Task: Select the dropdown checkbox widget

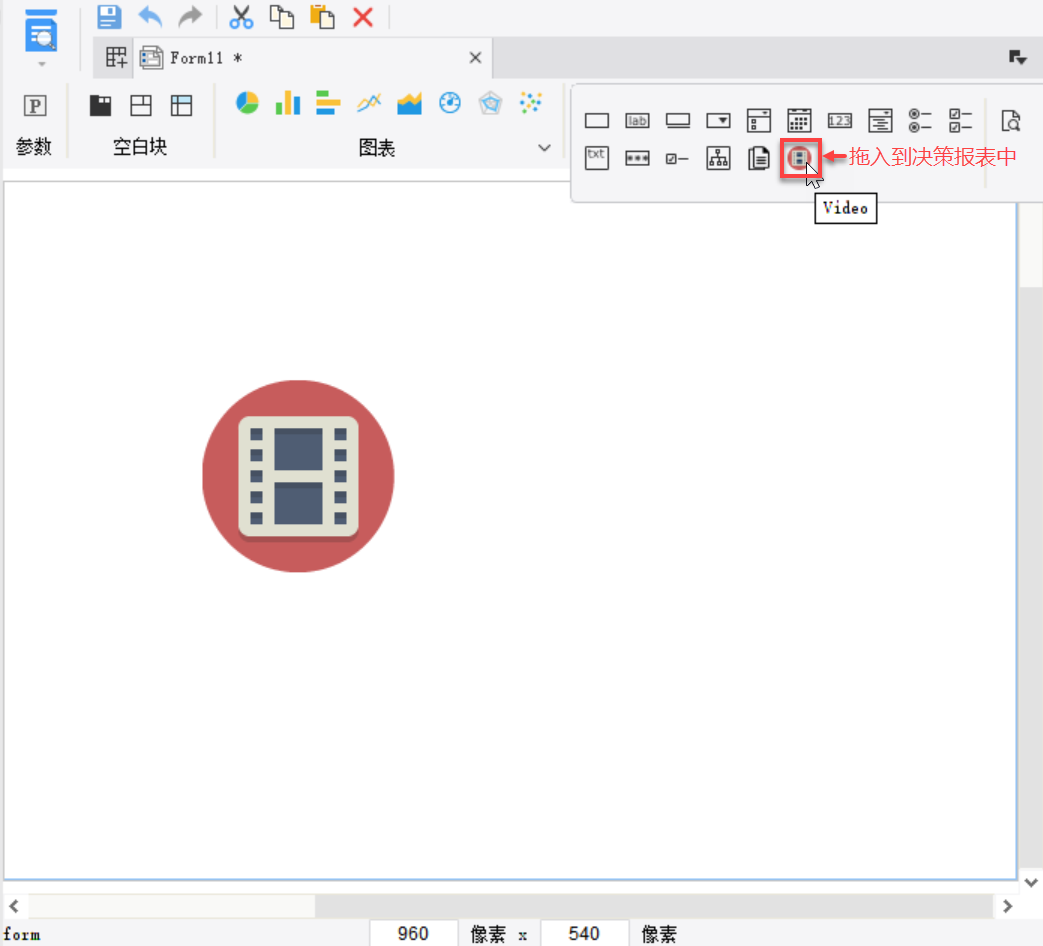Action: pos(759,120)
